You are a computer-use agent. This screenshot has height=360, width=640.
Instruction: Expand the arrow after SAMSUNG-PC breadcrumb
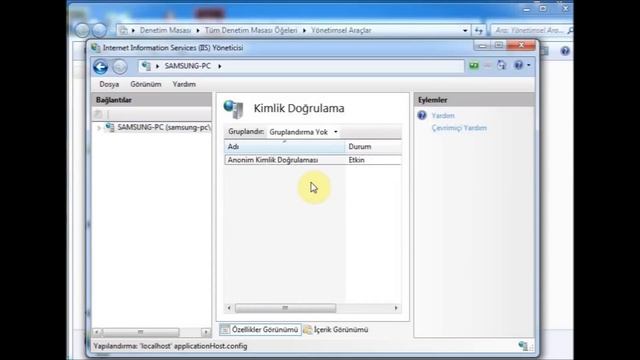click(x=220, y=66)
